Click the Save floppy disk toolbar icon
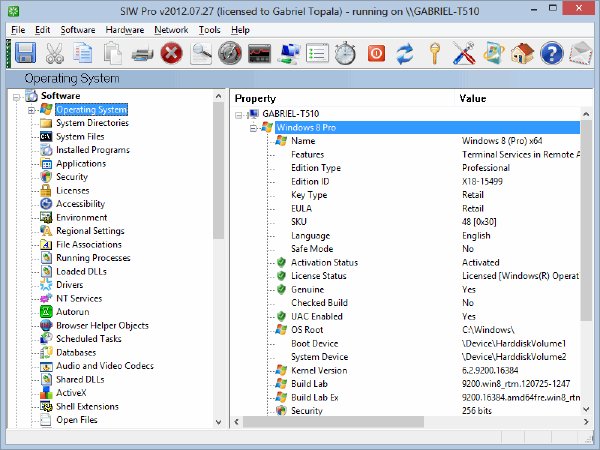Image resolution: width=600 pixels, height=450 pixels. tap(26, 53)
